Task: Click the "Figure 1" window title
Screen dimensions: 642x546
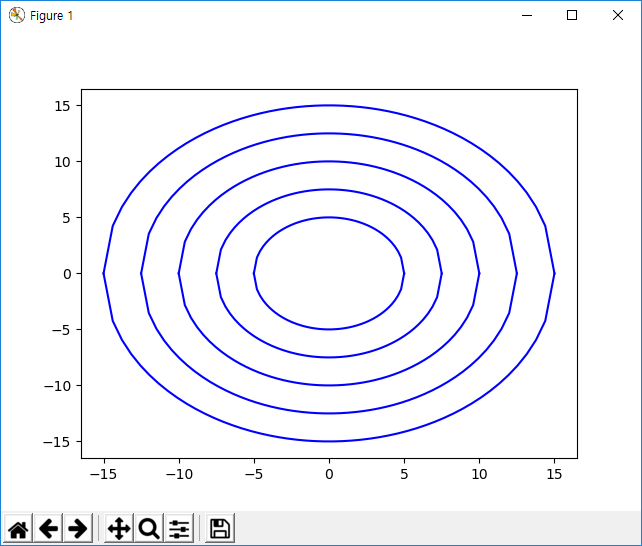Action: point(51,16)
